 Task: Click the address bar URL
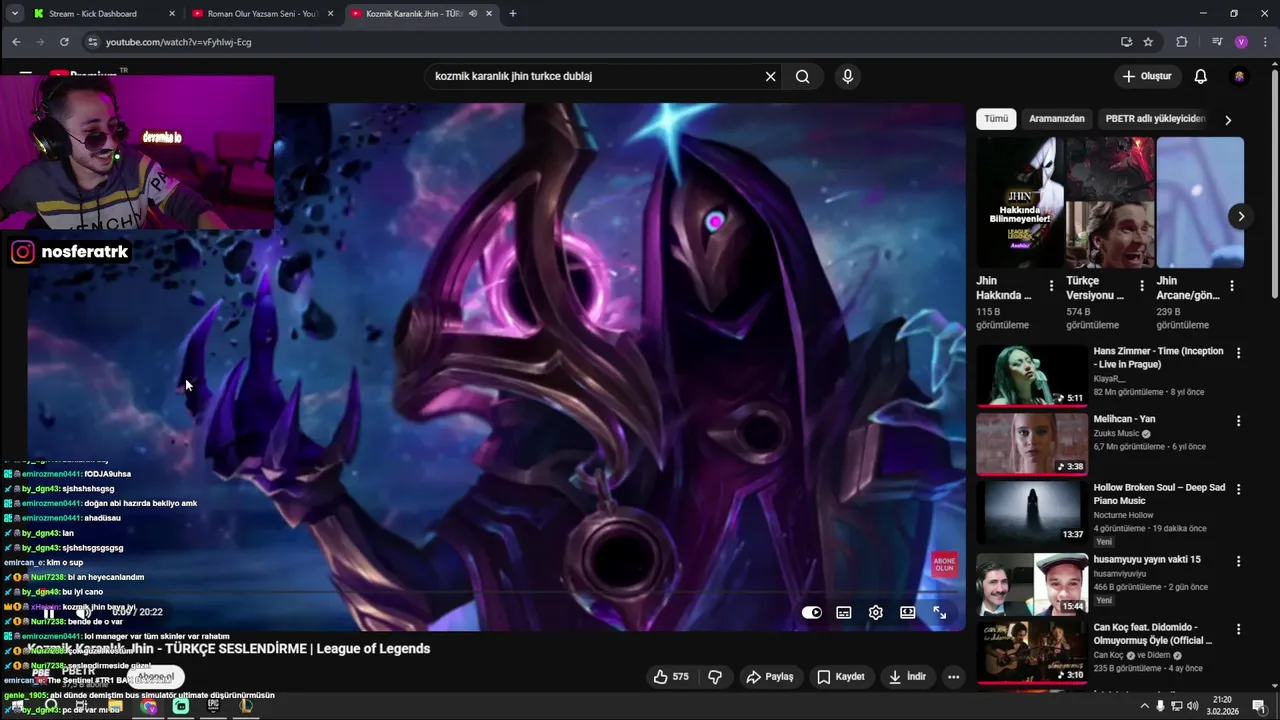[x=179, y=42]
